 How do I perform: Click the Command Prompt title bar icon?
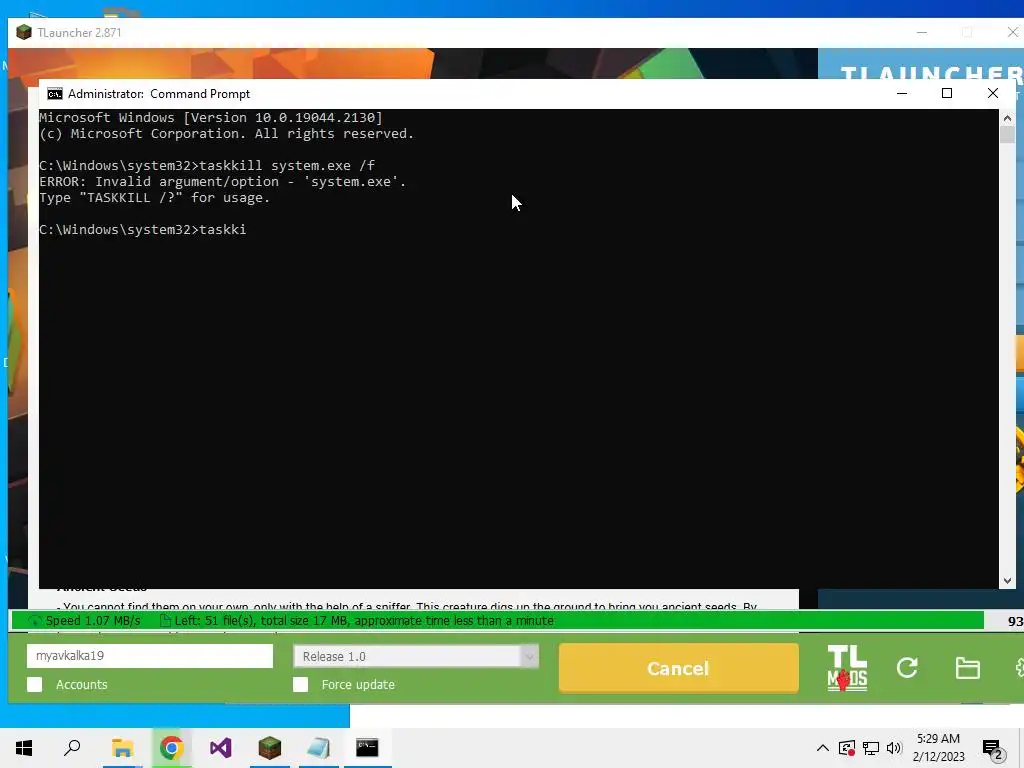pos(55,94)
